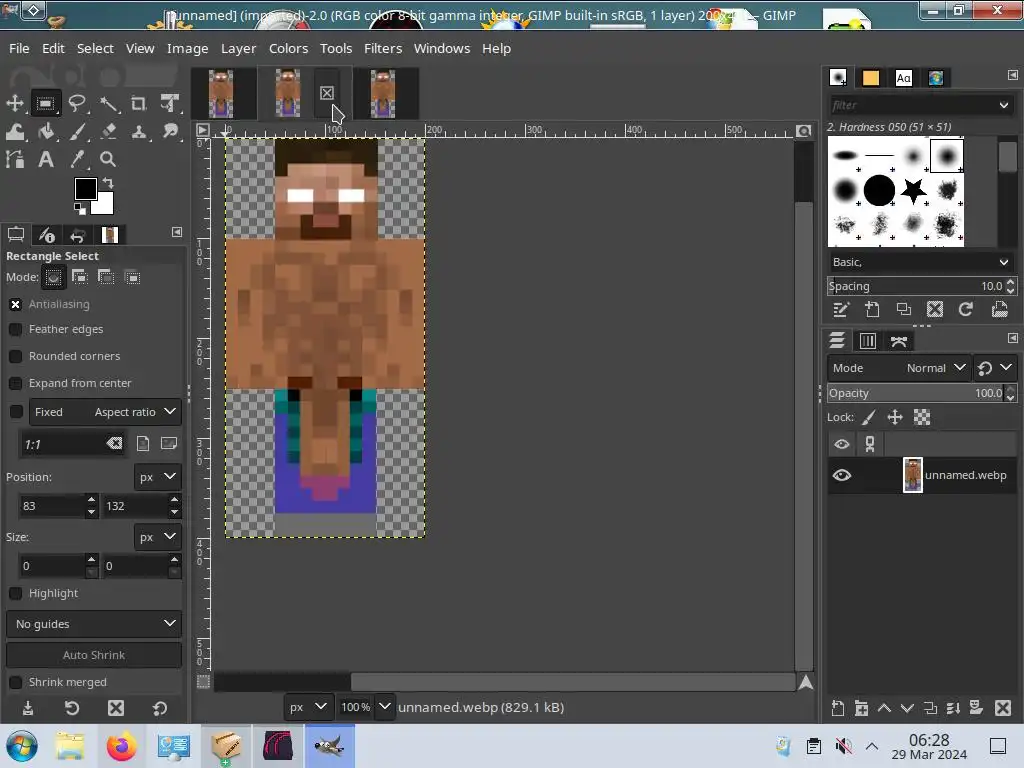Screen dimensions: 1024x768
Task: Adjust the layer Opacity slider
Action: click(916, 393)
